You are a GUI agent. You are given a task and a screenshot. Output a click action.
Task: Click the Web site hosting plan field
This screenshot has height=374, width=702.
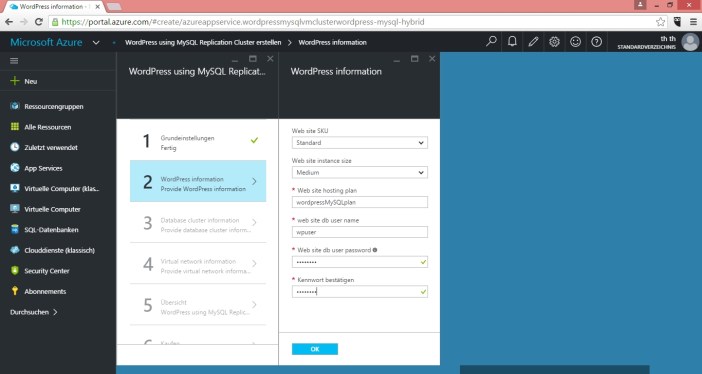(x=360, y=202)
